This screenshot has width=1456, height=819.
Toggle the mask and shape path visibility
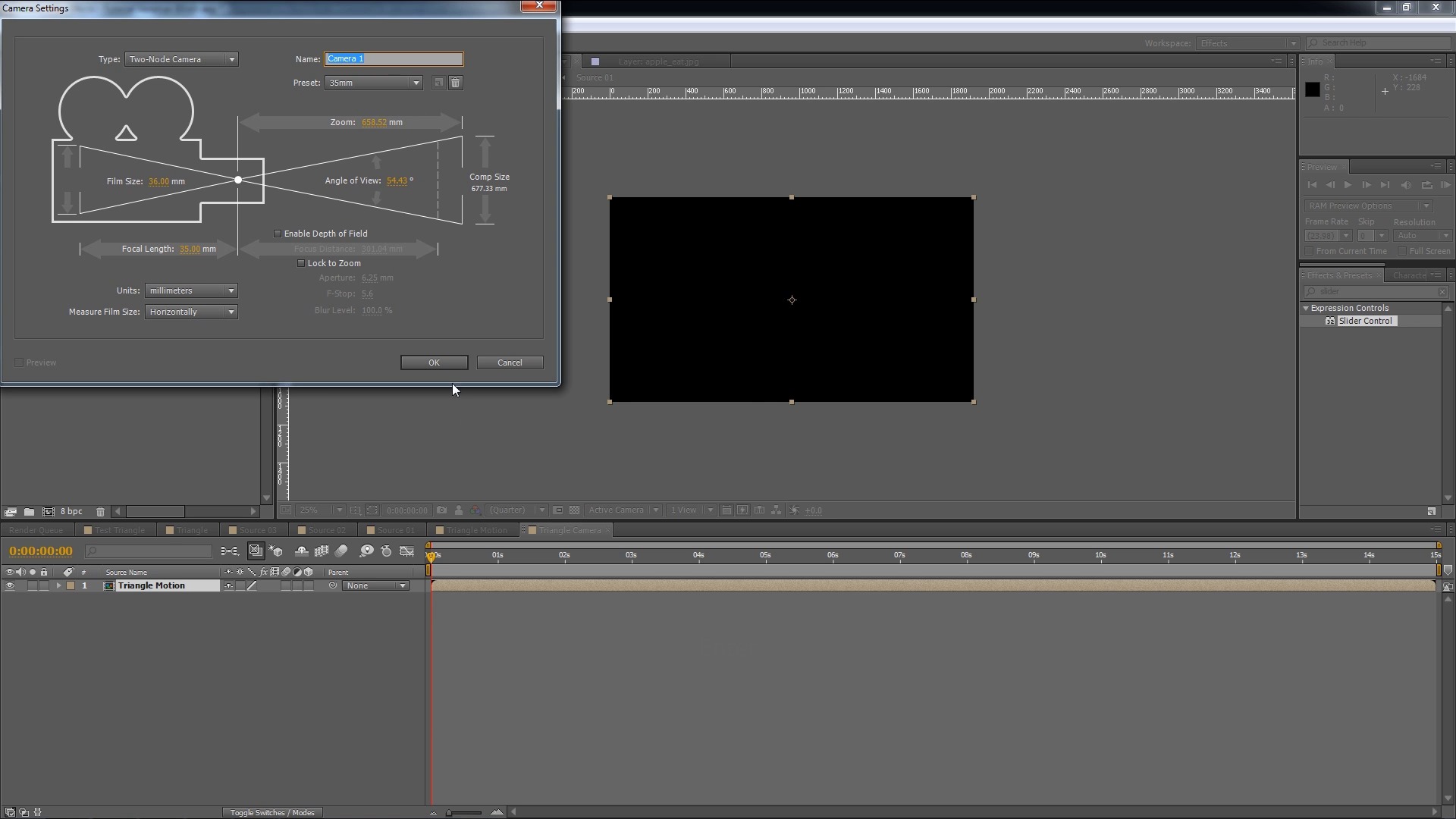point(372,510)
